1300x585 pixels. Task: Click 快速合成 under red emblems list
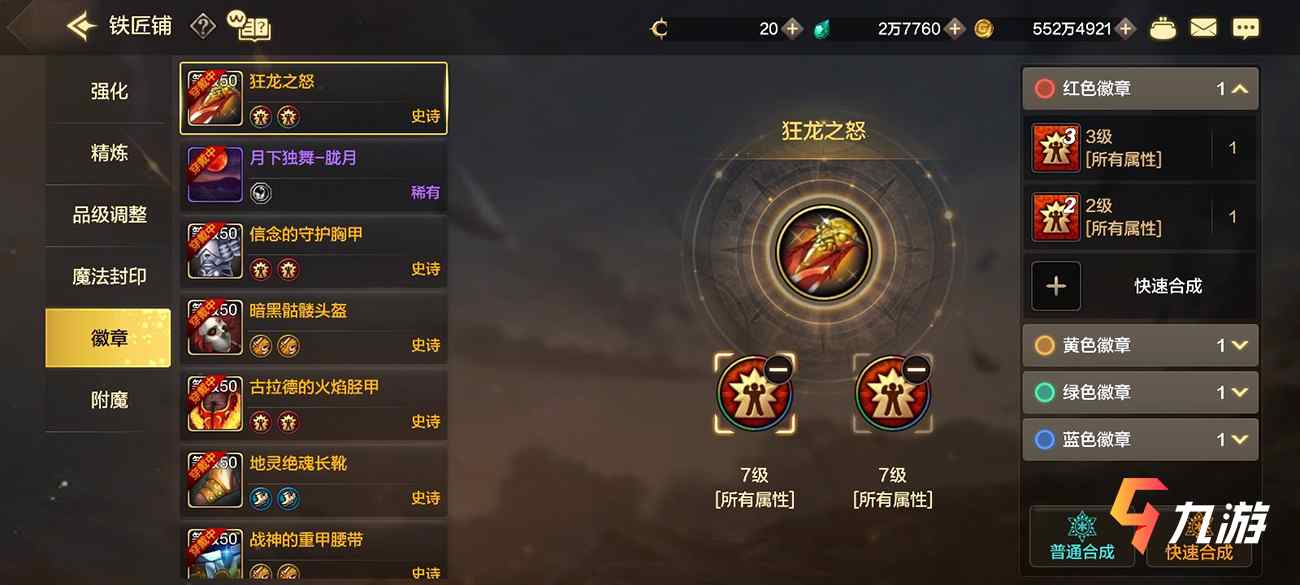(1140, 286)
